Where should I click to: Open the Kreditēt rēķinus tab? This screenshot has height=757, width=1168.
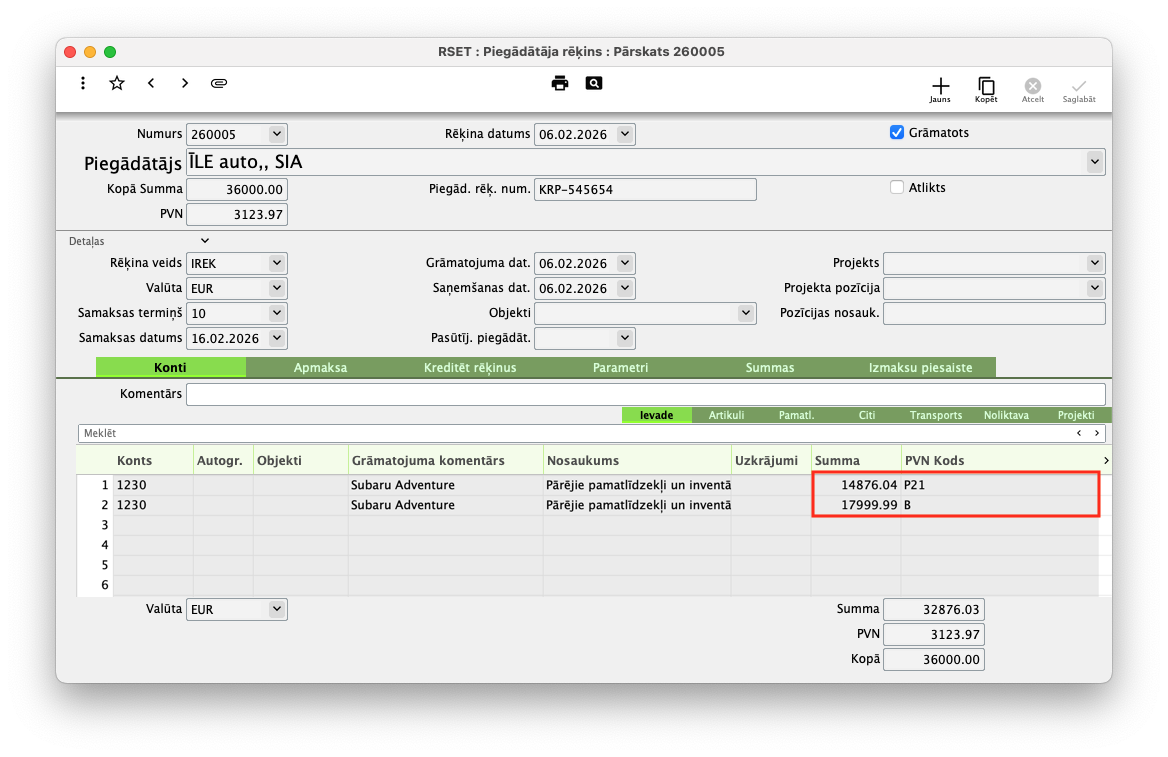(x=470, y=368)
